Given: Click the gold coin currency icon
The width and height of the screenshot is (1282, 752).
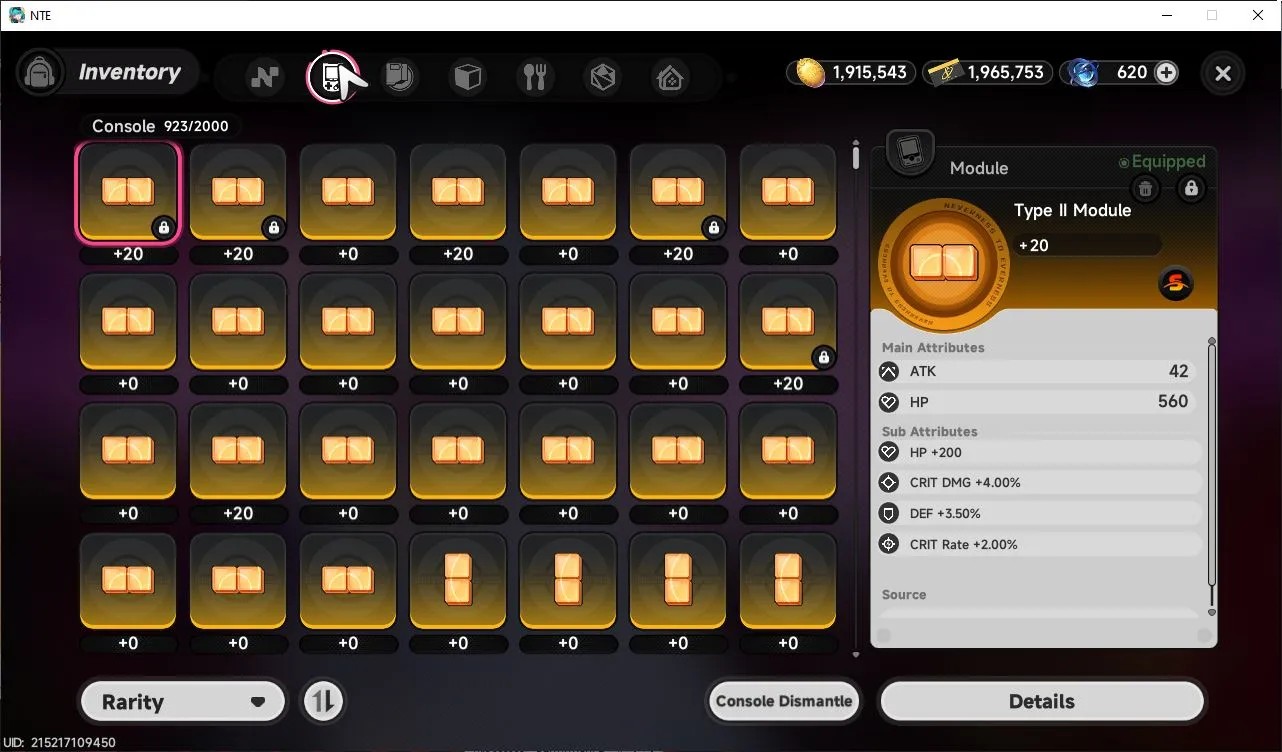Looking at the screenshot, I should tap(811, 73).
